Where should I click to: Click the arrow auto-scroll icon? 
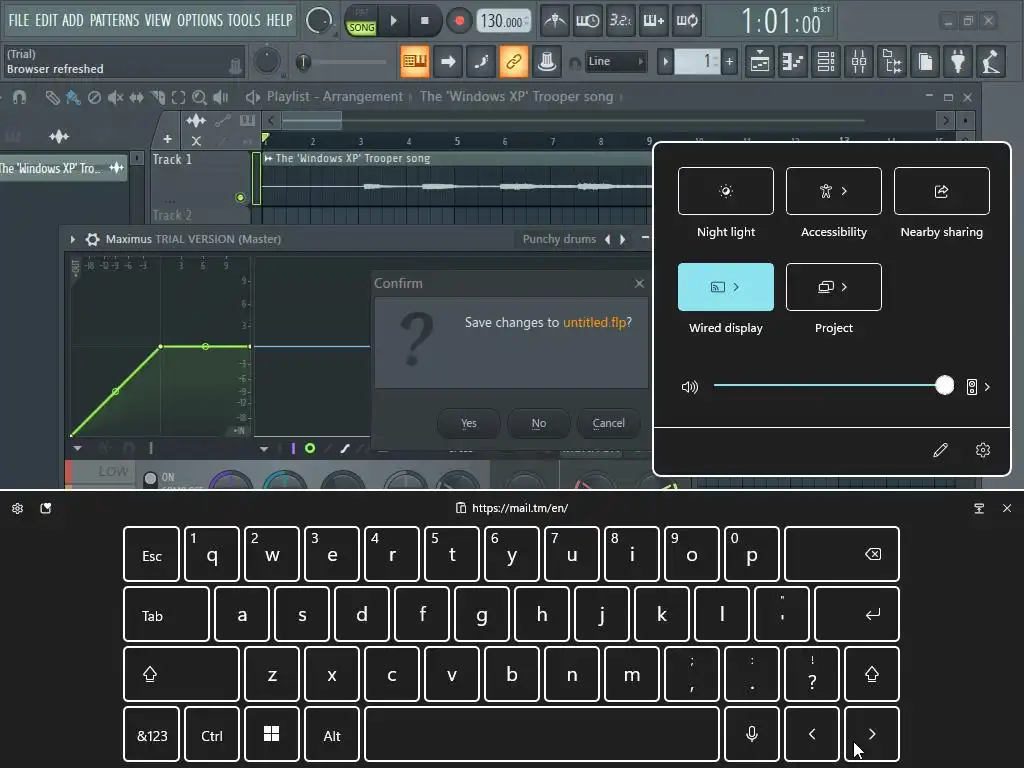pos(448,61)
